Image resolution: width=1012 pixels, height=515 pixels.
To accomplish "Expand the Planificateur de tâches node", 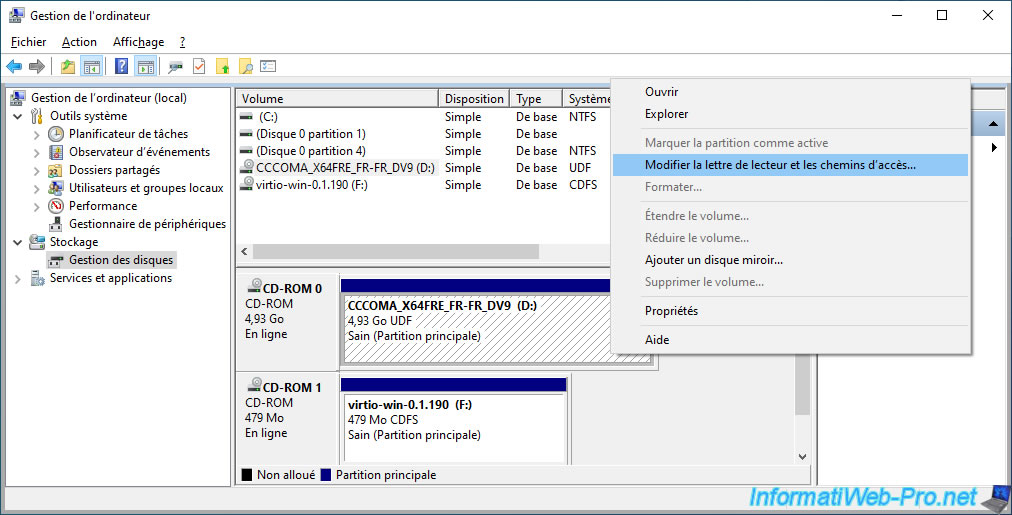I will point(36,135).
